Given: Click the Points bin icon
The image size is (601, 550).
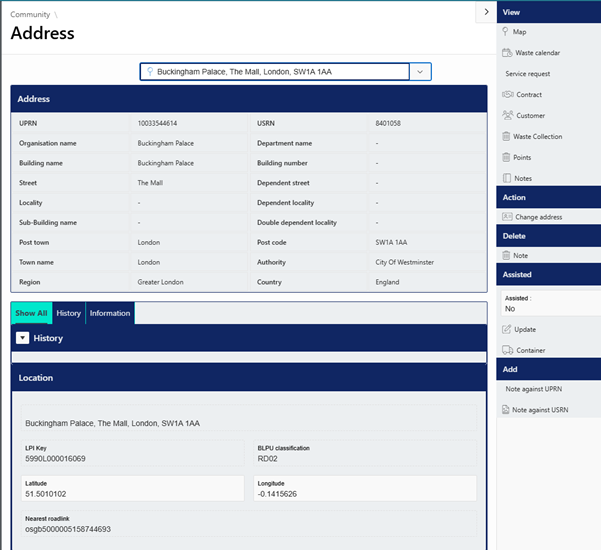Looking at the screenshot, I should tap(506, 157).
